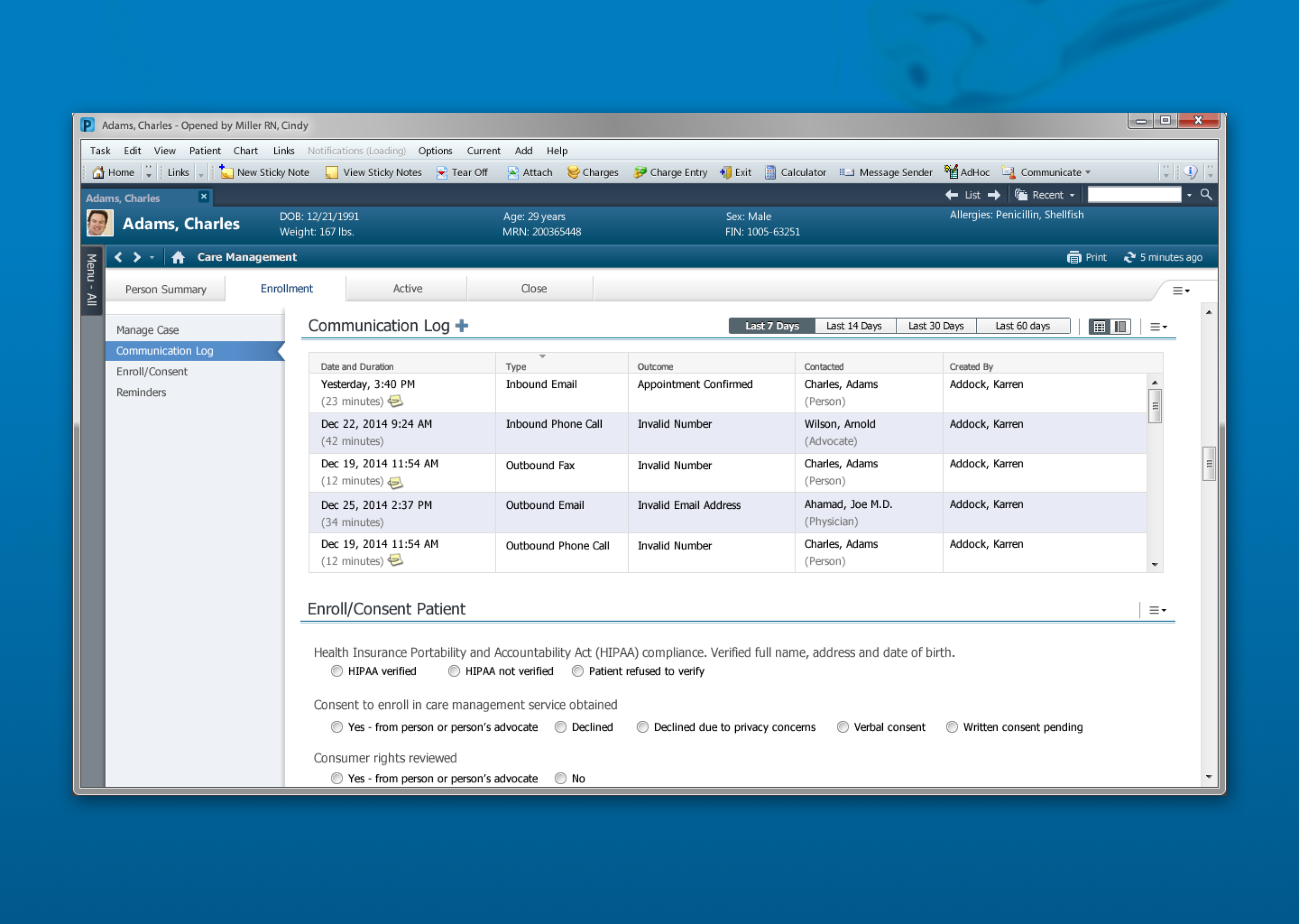Image resolution: width=1299 pixels, height=924 pixels.
Task: Select the AdHoc charting icon
Action: click(x=967, y=173)
